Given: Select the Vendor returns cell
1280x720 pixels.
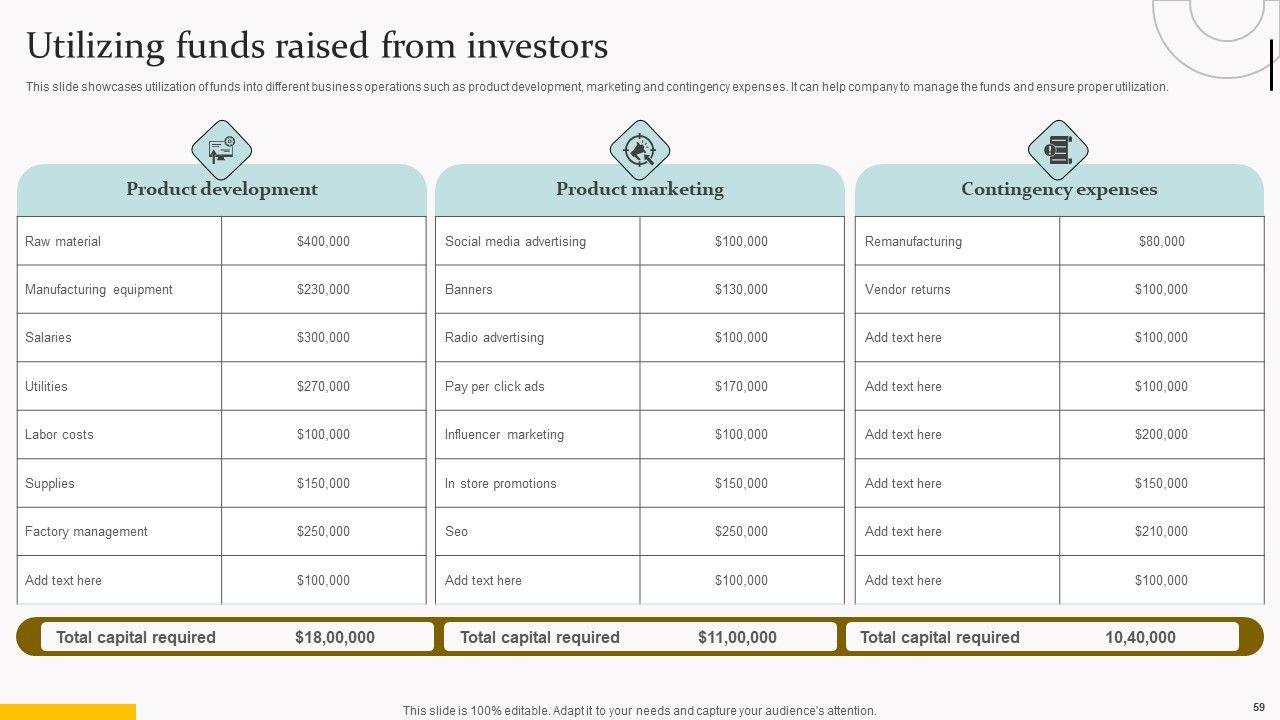Looking at the screenshot, I should coord(908,290).
